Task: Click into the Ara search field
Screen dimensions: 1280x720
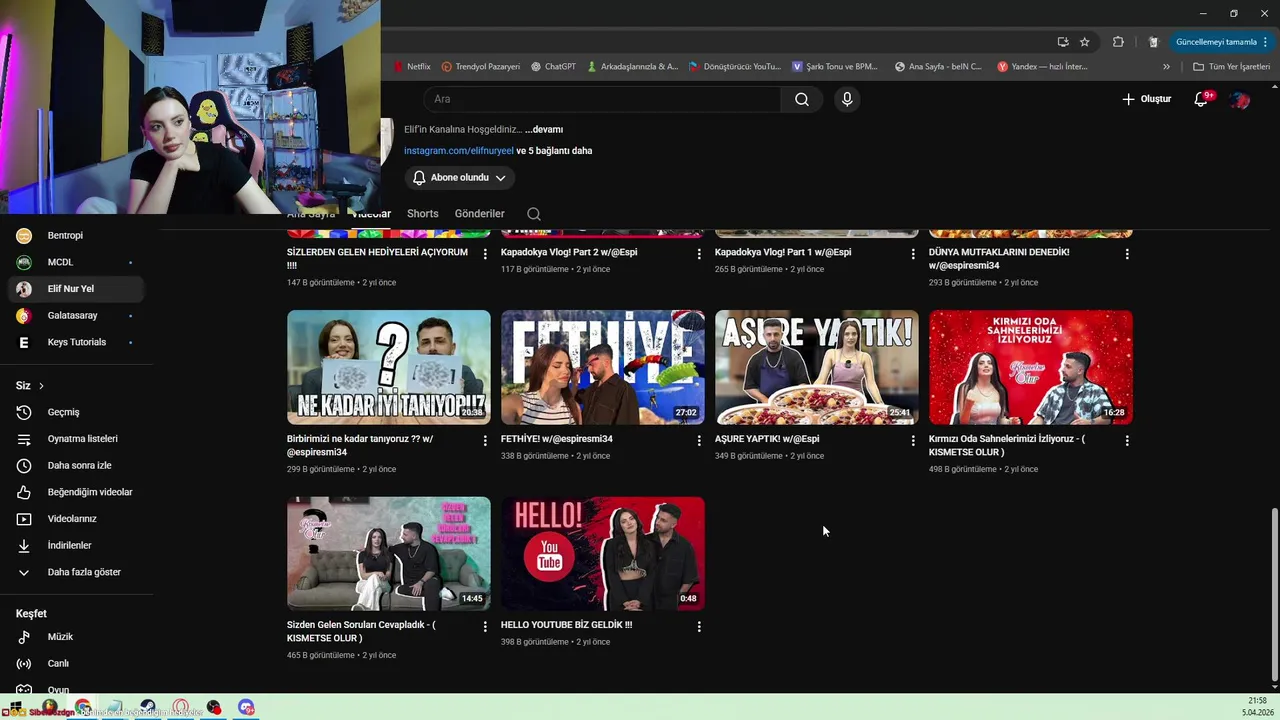Action: (602, 99)
